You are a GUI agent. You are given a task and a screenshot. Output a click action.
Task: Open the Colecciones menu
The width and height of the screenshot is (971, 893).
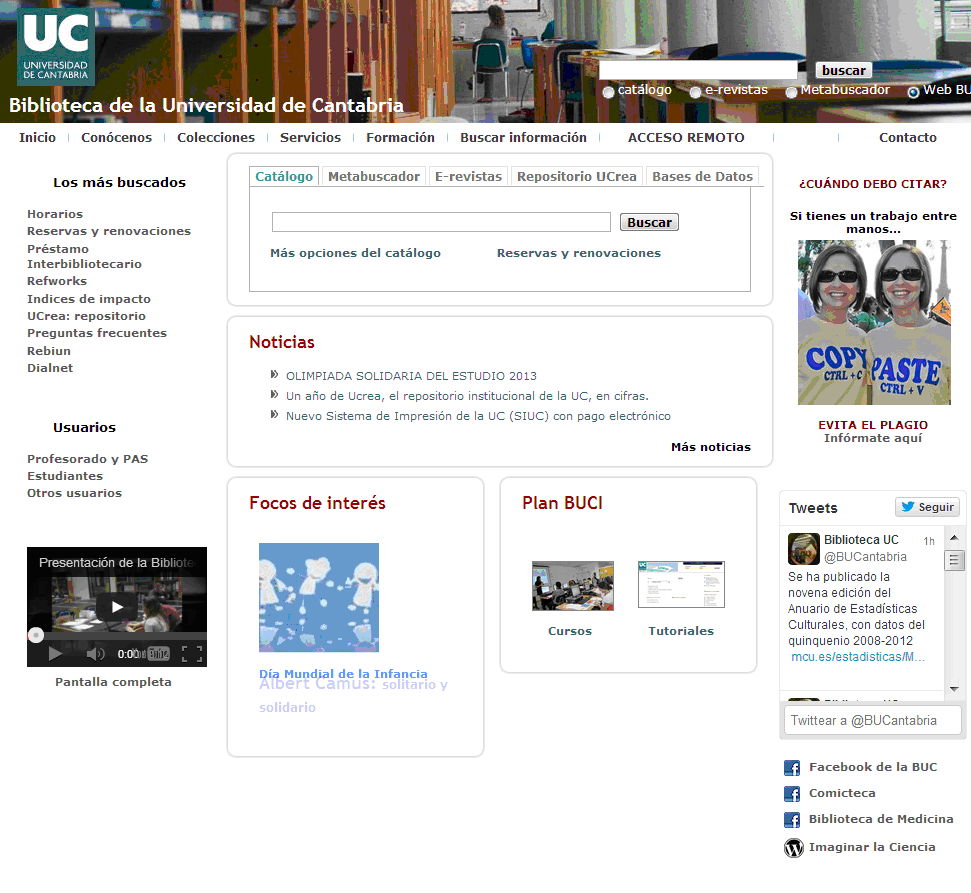point(216,138)
